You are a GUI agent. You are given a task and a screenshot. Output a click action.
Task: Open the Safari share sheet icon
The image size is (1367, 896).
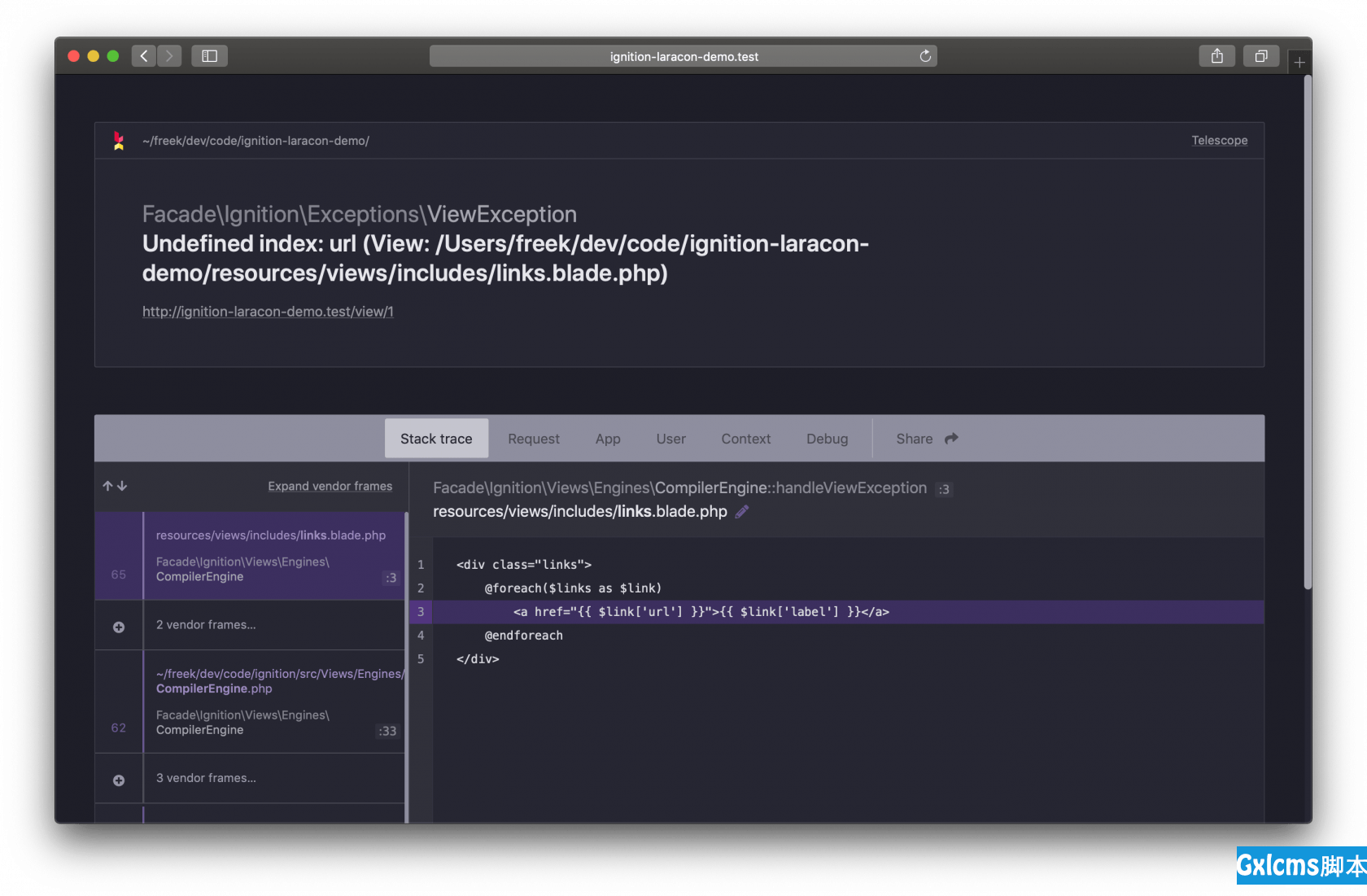pyautogui.click(x=1216, y=56)
